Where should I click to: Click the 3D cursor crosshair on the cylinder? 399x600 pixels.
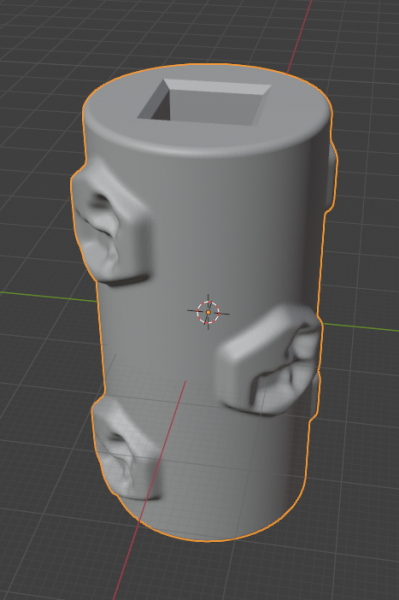pos(208,312)
